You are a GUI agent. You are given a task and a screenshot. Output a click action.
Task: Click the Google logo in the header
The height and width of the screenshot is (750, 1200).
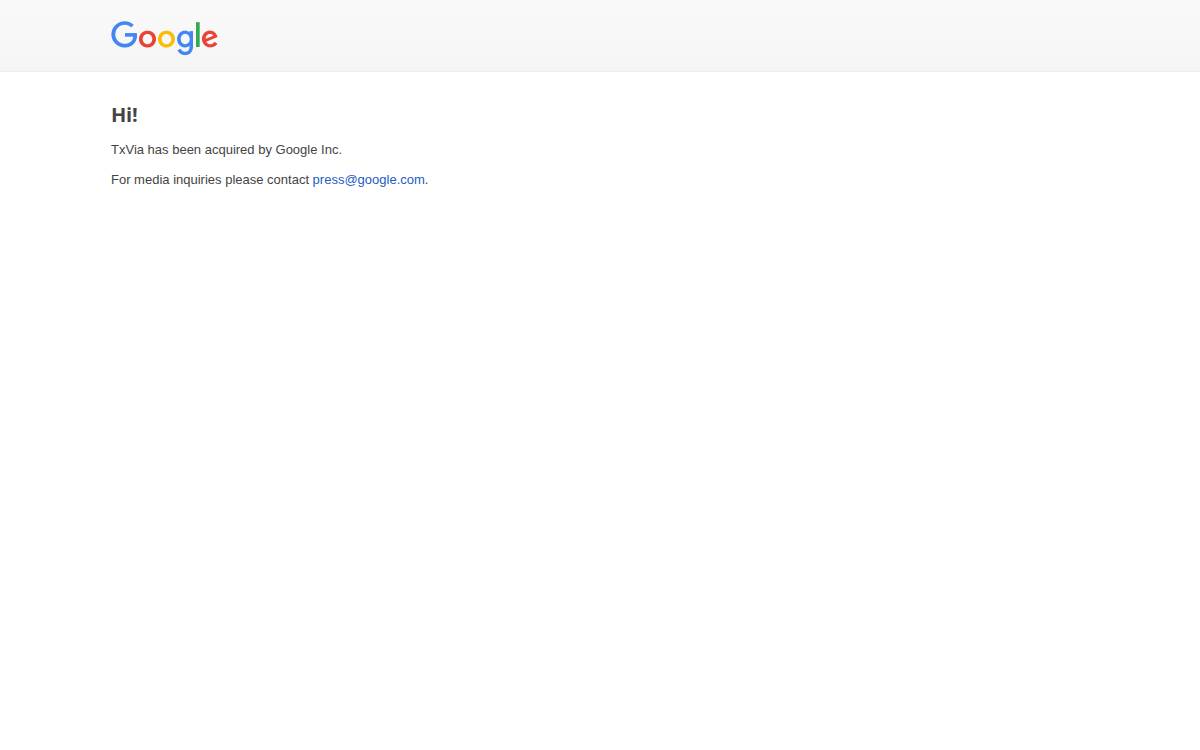[x=164, y=37]
